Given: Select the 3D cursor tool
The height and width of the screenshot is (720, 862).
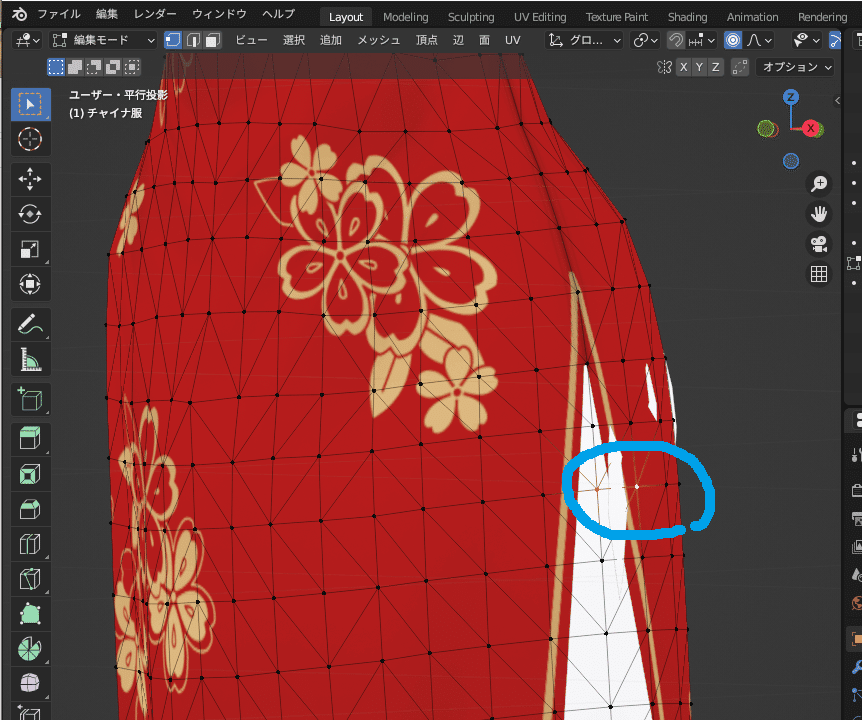Looking at the screenshot, I should [31, 139].
